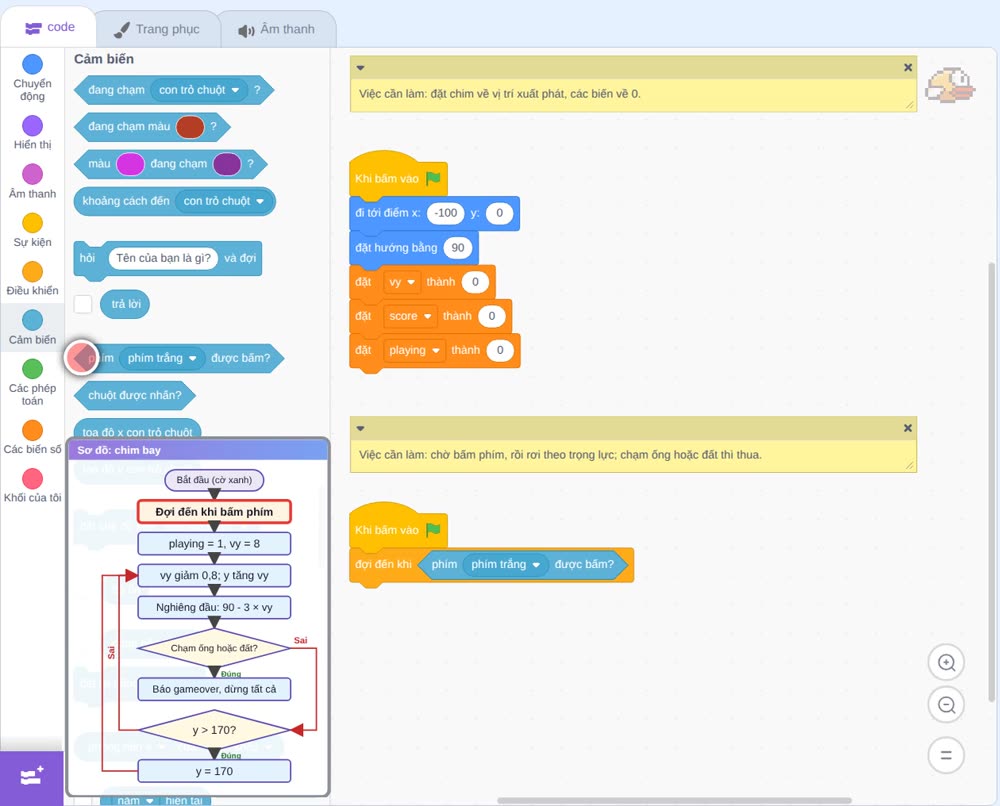Open the score variable dropdown
The height and width of the screenshot is (806, 1000).
pos(410,316)
